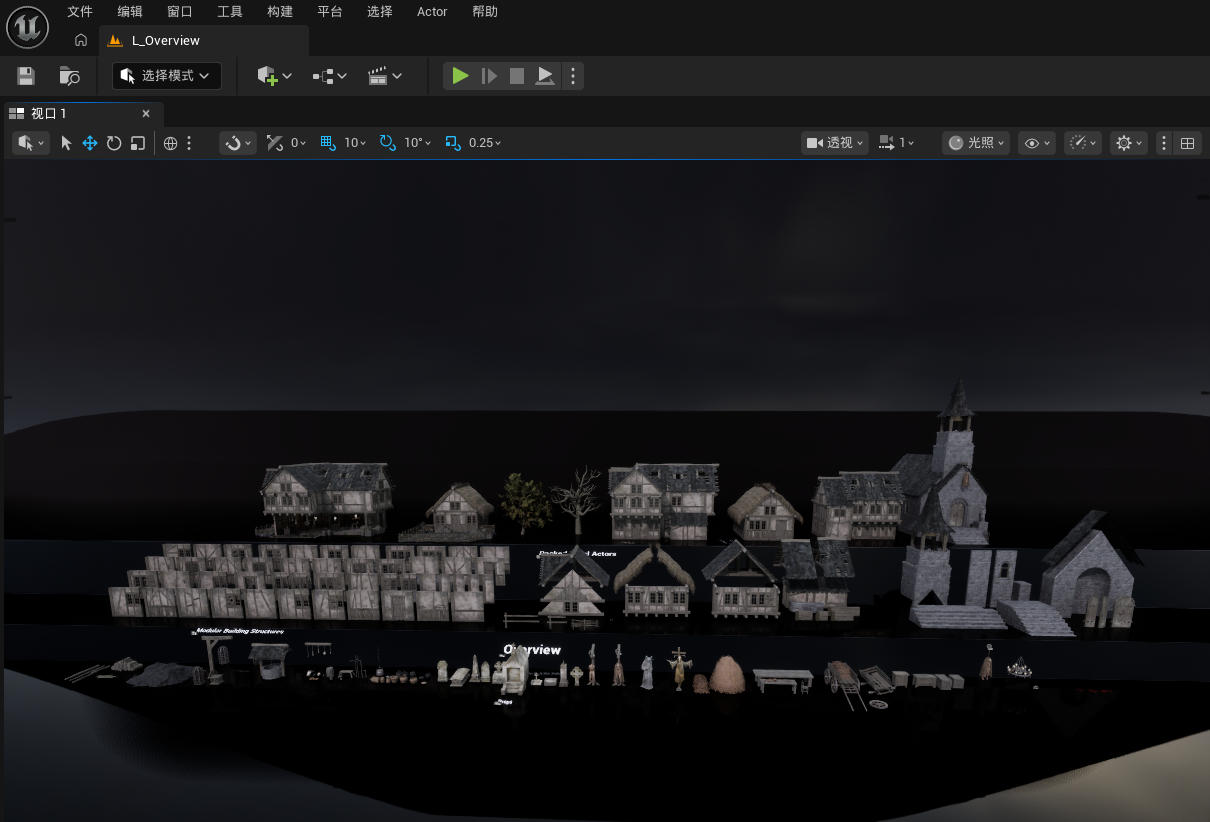Viewport: 1210px width, 822px height.
Task: Open the show flags eye dropdown
Action: click(1037, 143)
